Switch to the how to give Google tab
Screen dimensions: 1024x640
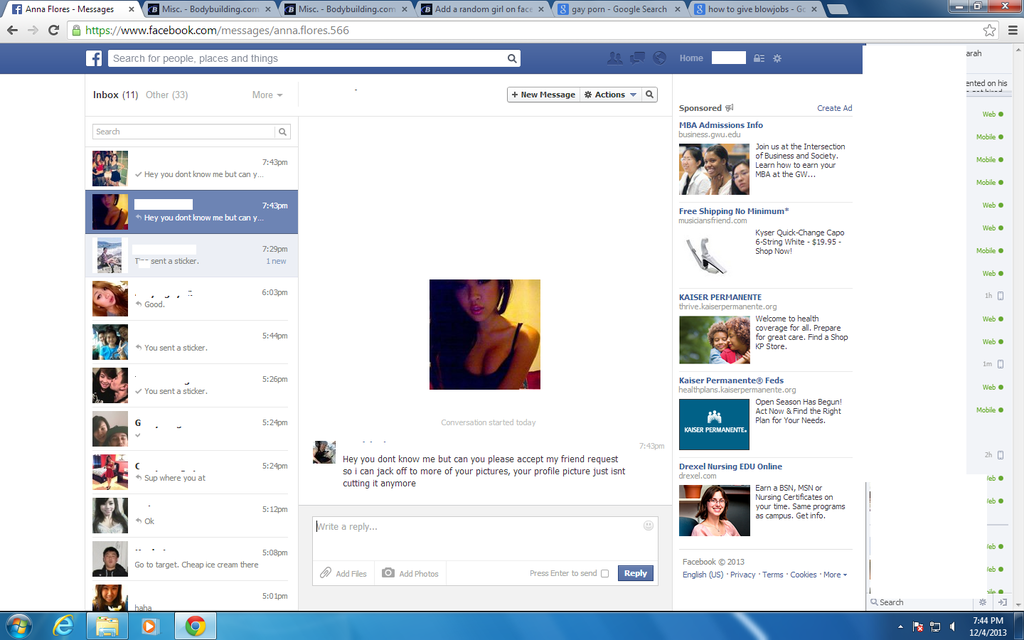(x=756, y=9)
